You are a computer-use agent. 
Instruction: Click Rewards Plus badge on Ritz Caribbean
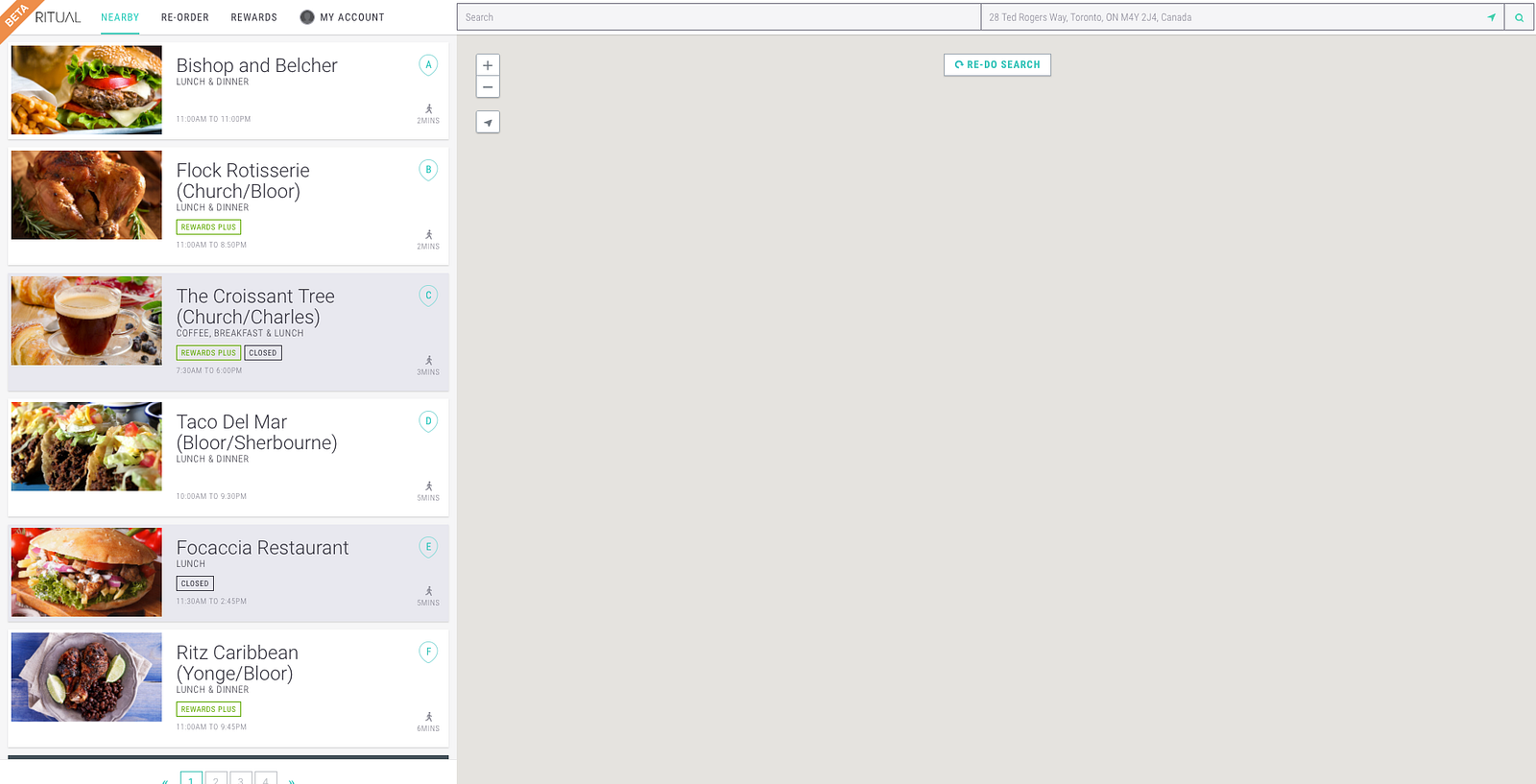(208, 709)
